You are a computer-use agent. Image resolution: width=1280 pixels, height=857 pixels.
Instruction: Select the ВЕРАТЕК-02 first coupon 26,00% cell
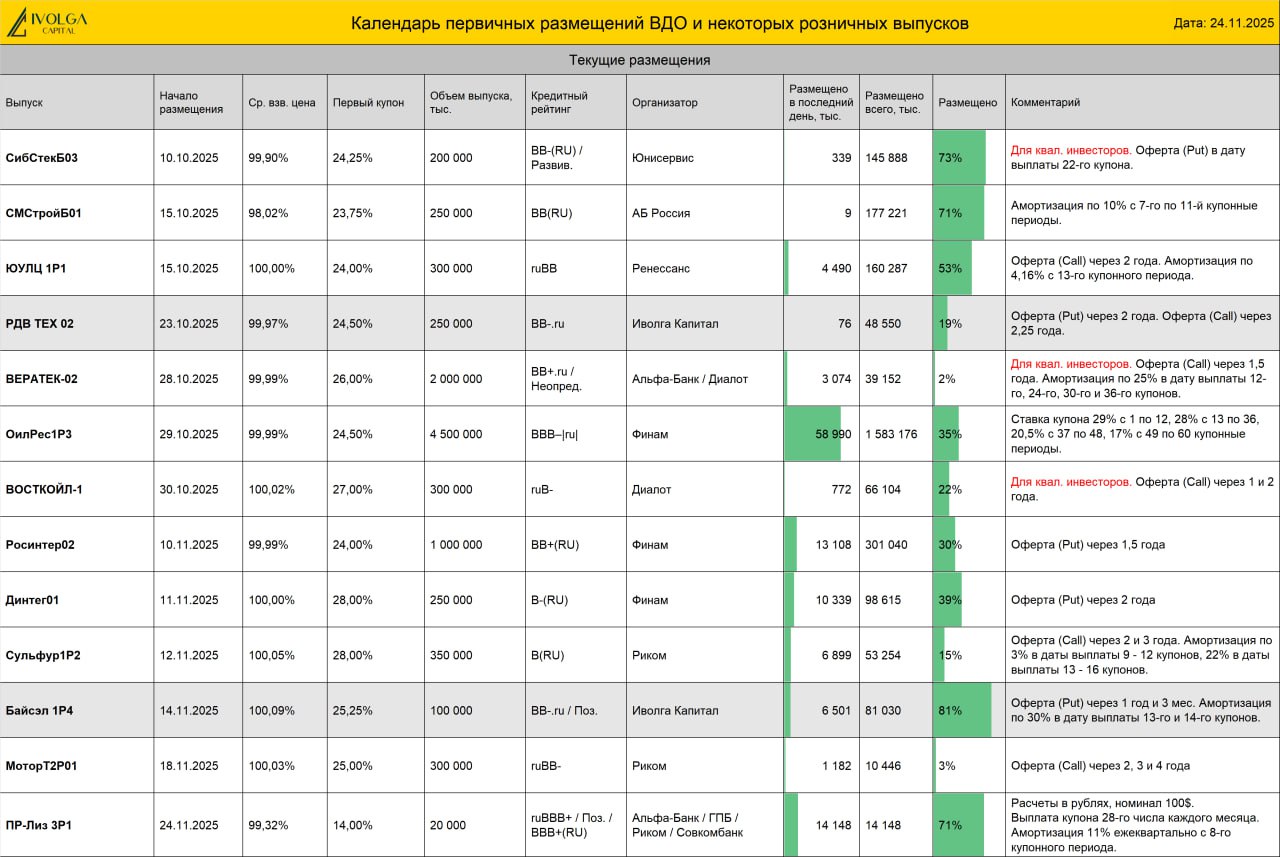[376, 379]
